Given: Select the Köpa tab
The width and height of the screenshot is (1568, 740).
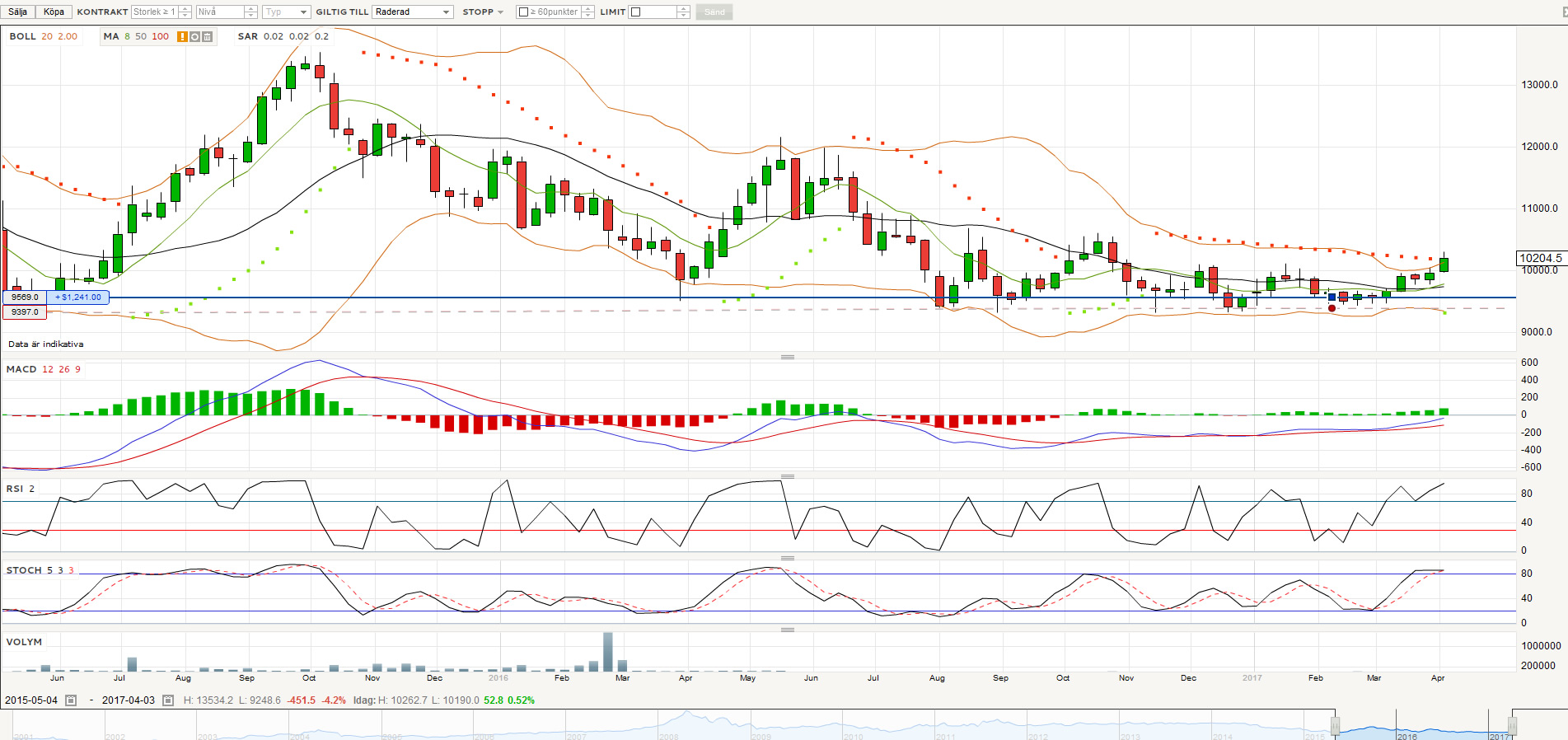Looking at the screenshot, I should (54, 12).
